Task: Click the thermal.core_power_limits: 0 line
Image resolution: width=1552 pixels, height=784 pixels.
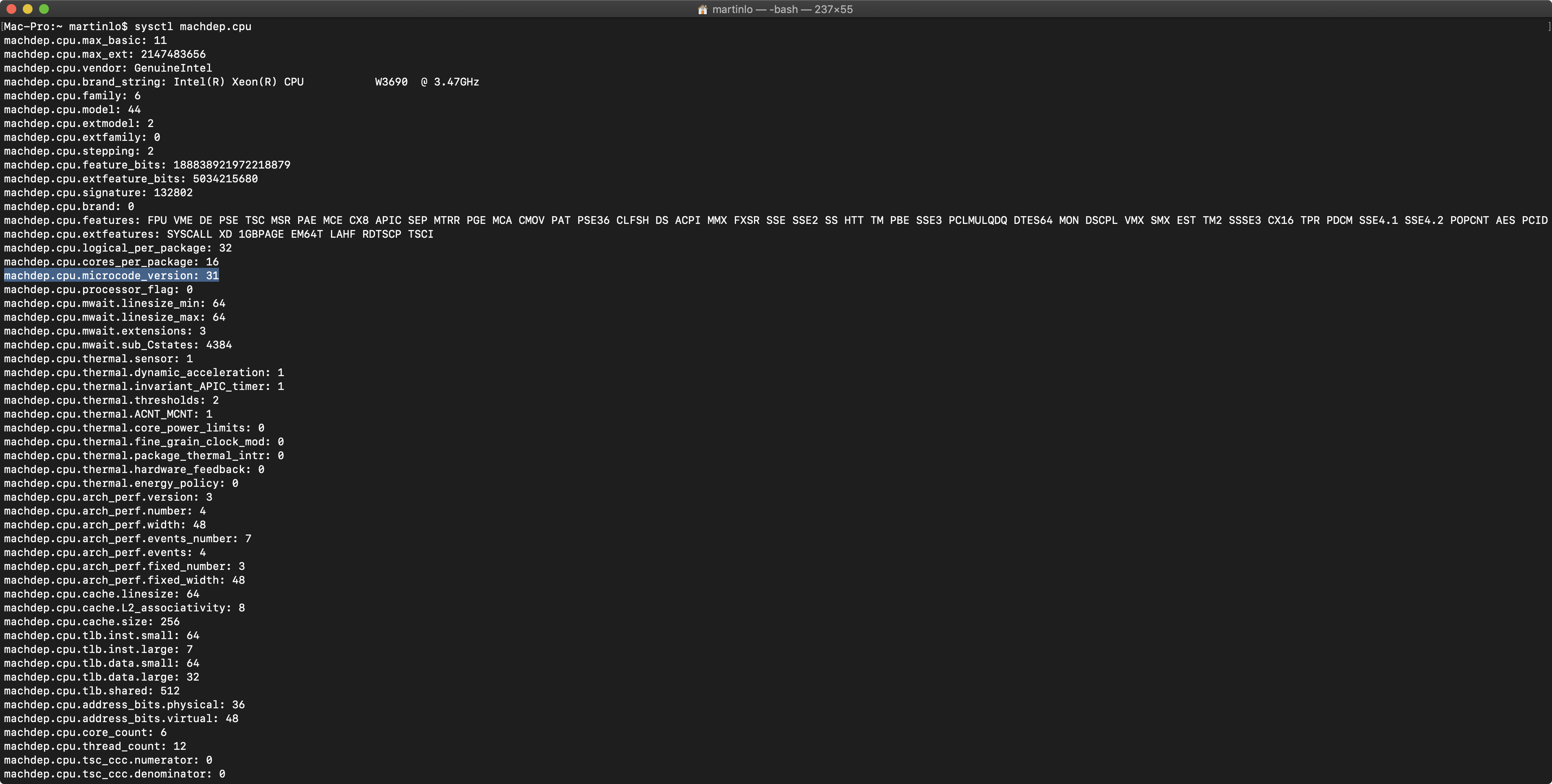Action: coord(134,428)
